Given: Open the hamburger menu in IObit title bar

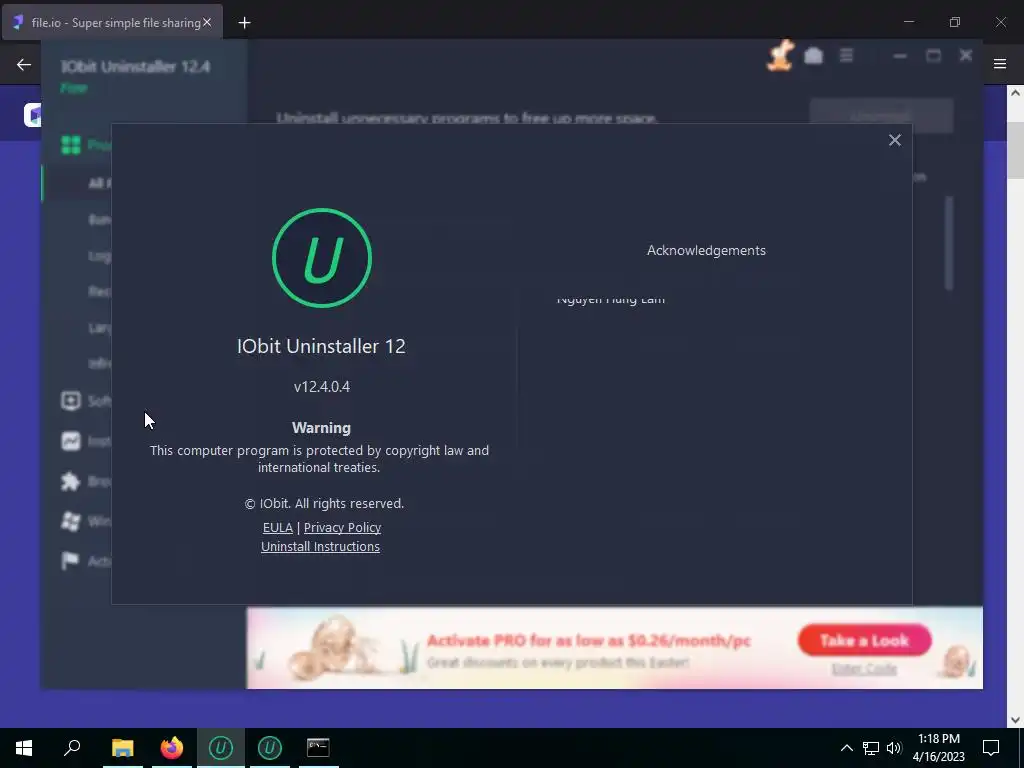Looking at the screenshot, I should pyautogui.click(x=846, y=56).
